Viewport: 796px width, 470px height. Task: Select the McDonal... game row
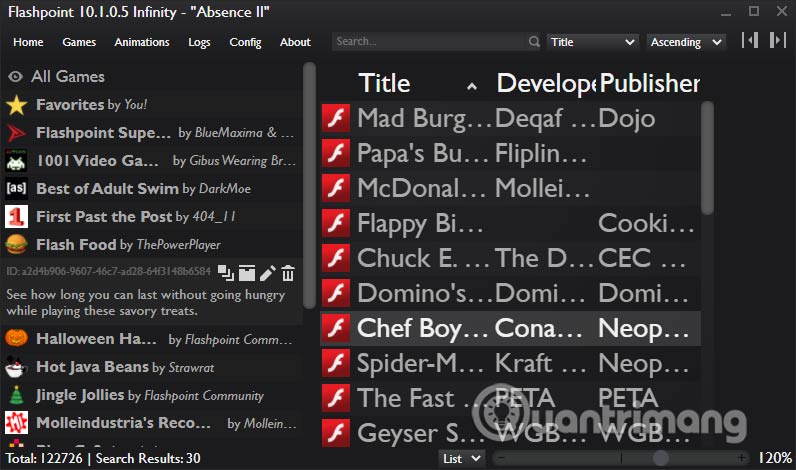point(510,188)
